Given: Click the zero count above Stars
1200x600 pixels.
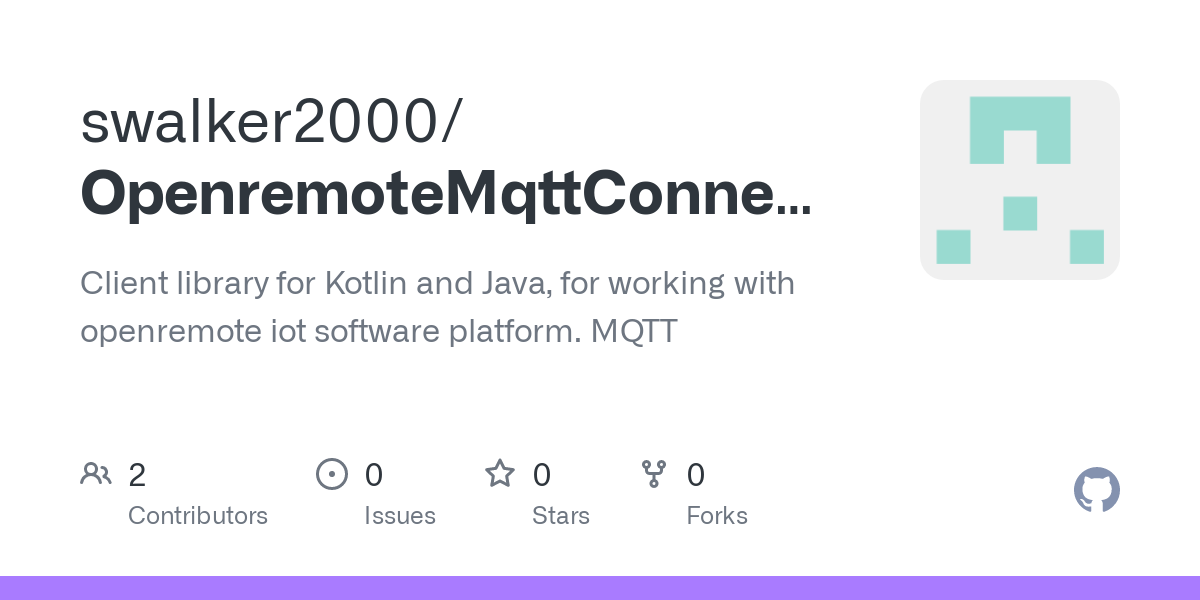Looking at the screenshot, I should coord(542,475).
